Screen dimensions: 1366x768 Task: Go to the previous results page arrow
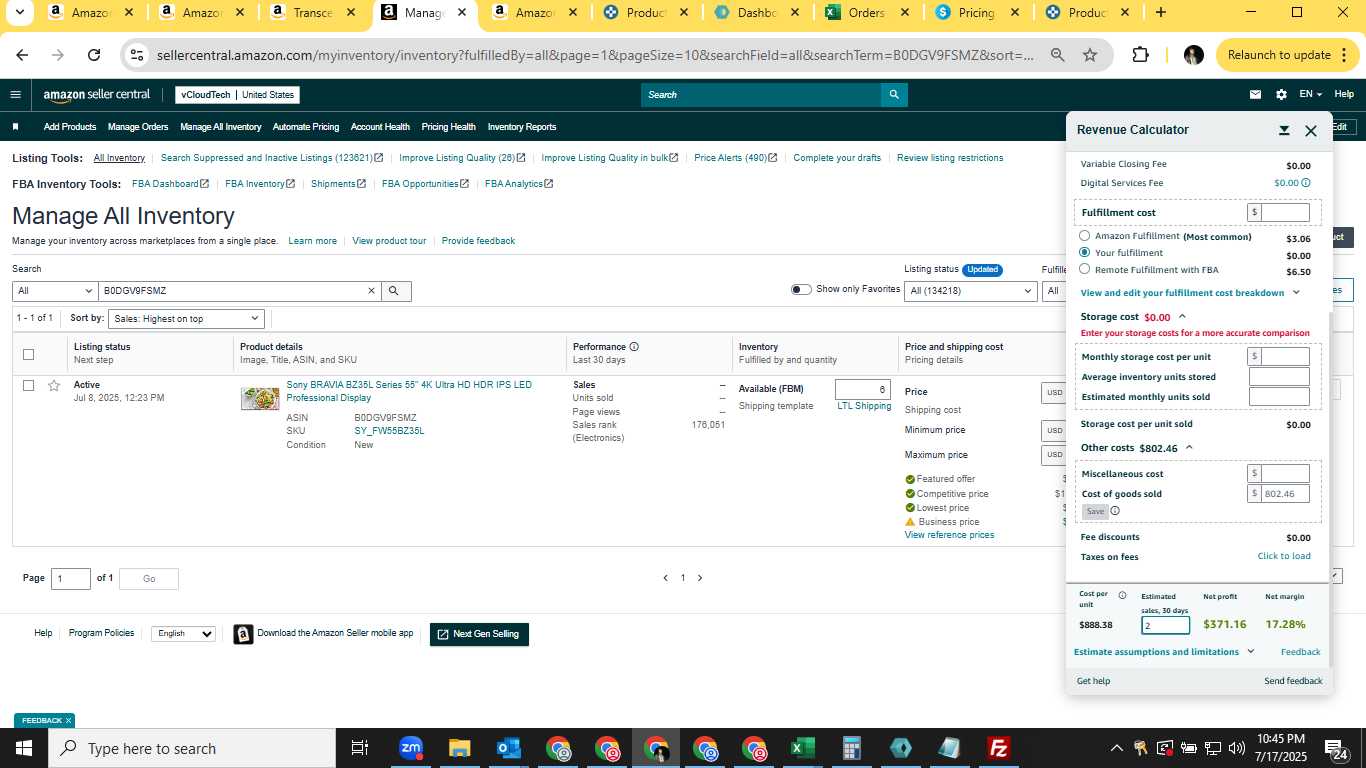(666, 578)
